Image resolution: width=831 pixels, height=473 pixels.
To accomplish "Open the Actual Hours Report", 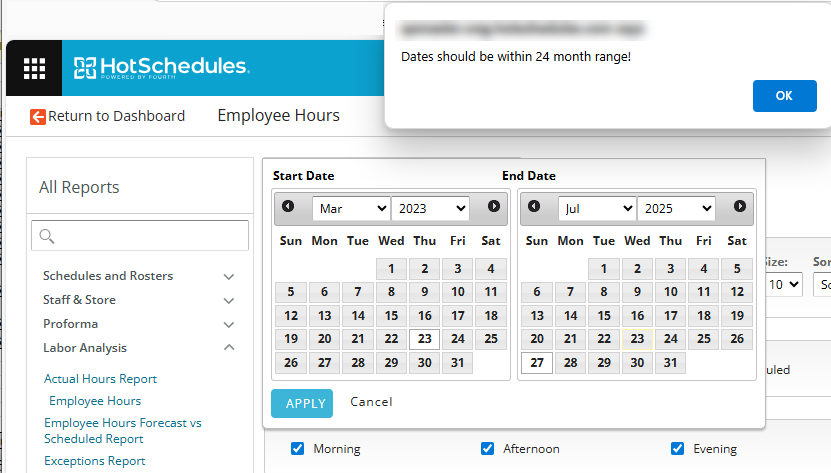I will pos(100,379).
